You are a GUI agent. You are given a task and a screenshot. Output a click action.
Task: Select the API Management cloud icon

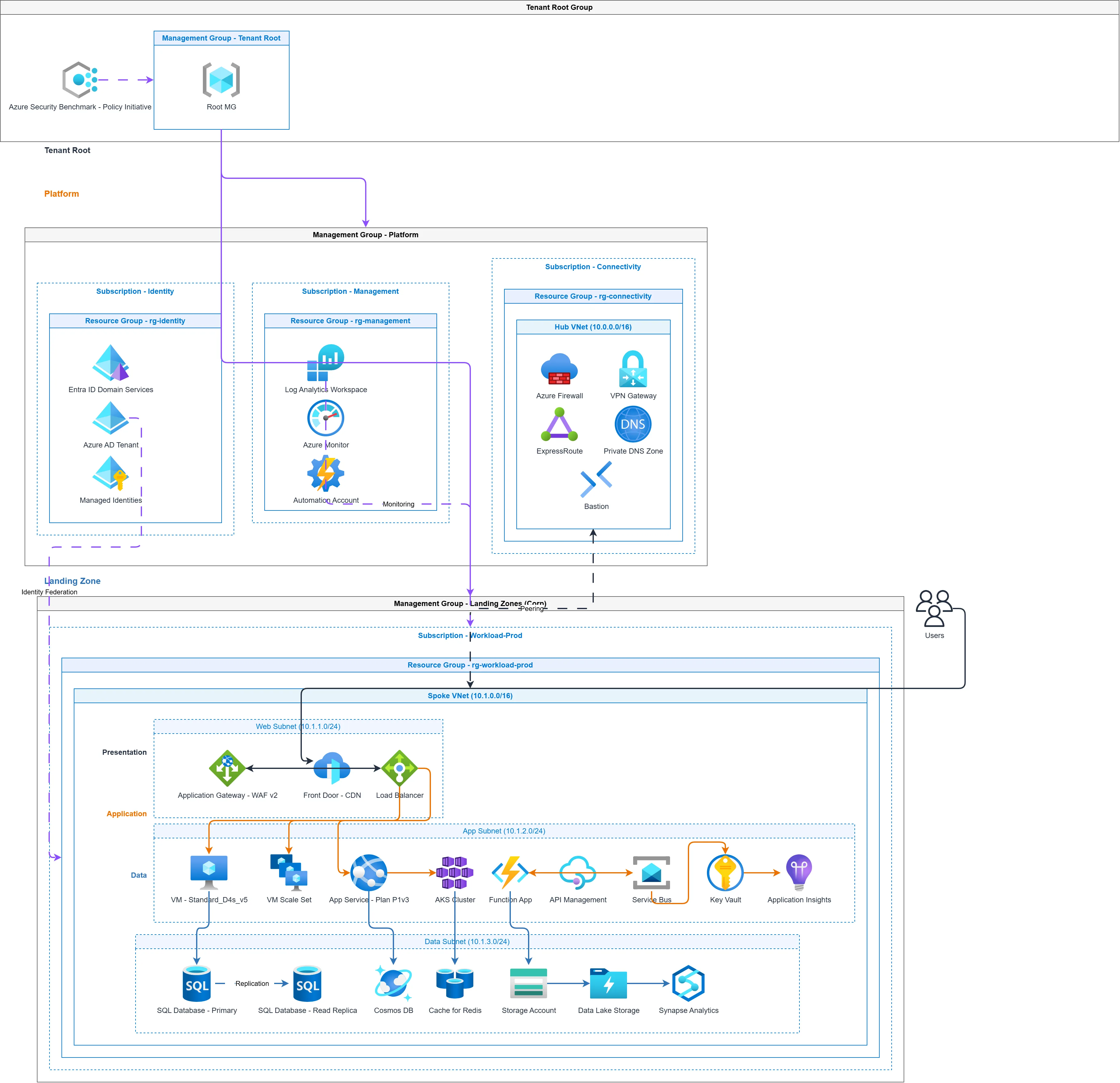(578, 873)
